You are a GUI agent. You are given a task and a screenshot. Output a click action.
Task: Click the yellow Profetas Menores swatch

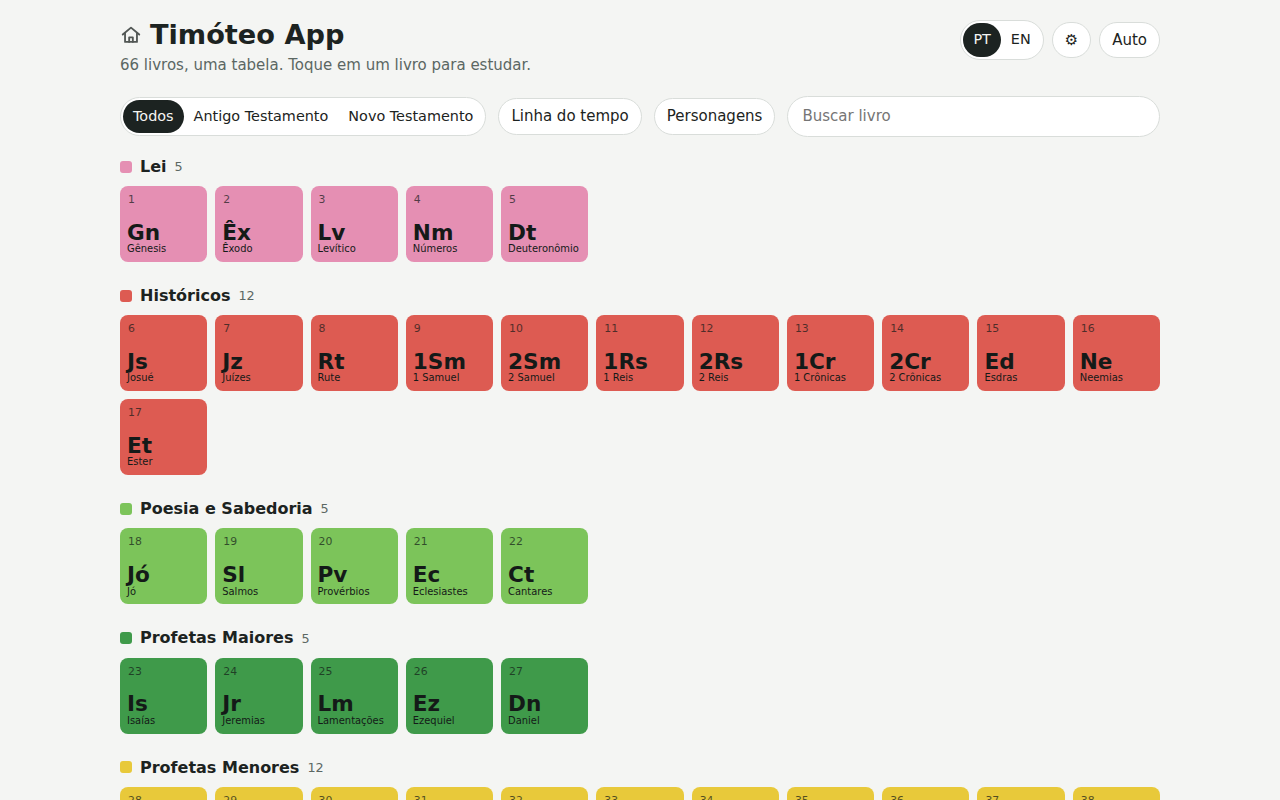click(x=126, y=767)
